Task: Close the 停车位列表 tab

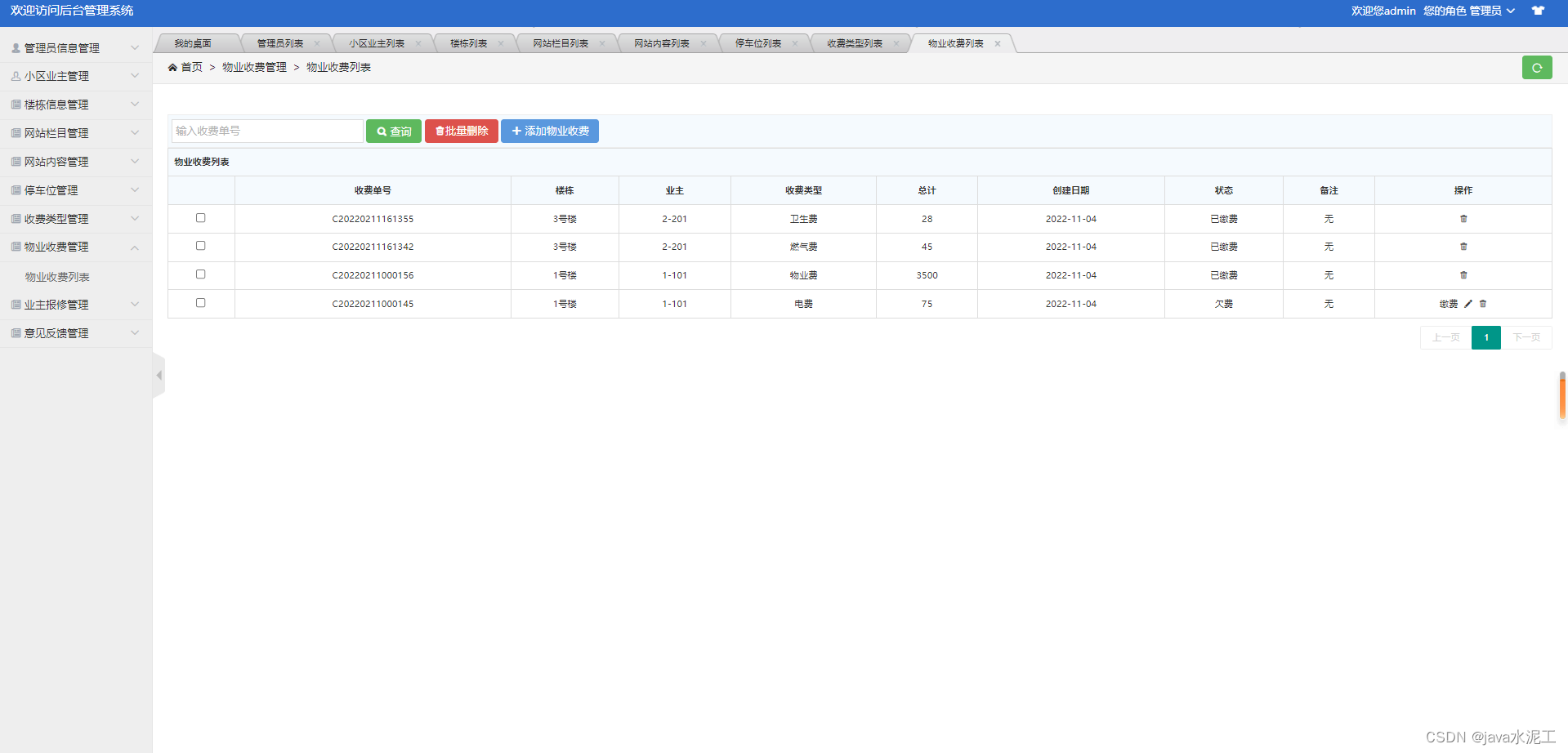Action: pyautogui.click(x=795, y=43)
